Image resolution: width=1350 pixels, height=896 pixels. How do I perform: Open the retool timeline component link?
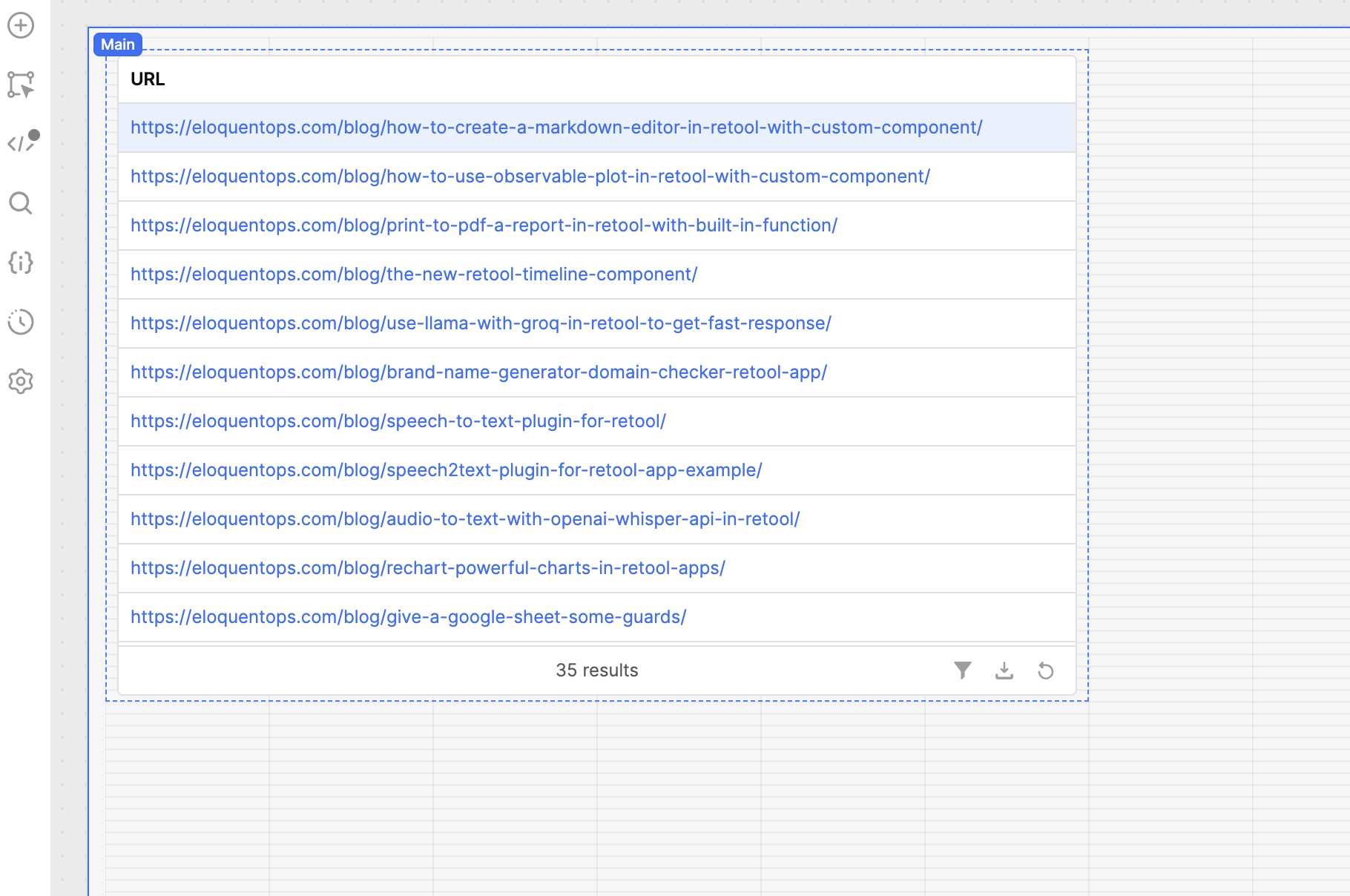414,274
